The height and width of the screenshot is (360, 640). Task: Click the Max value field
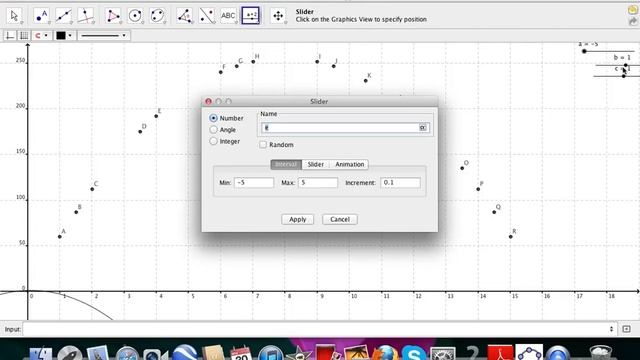point(318,182)
